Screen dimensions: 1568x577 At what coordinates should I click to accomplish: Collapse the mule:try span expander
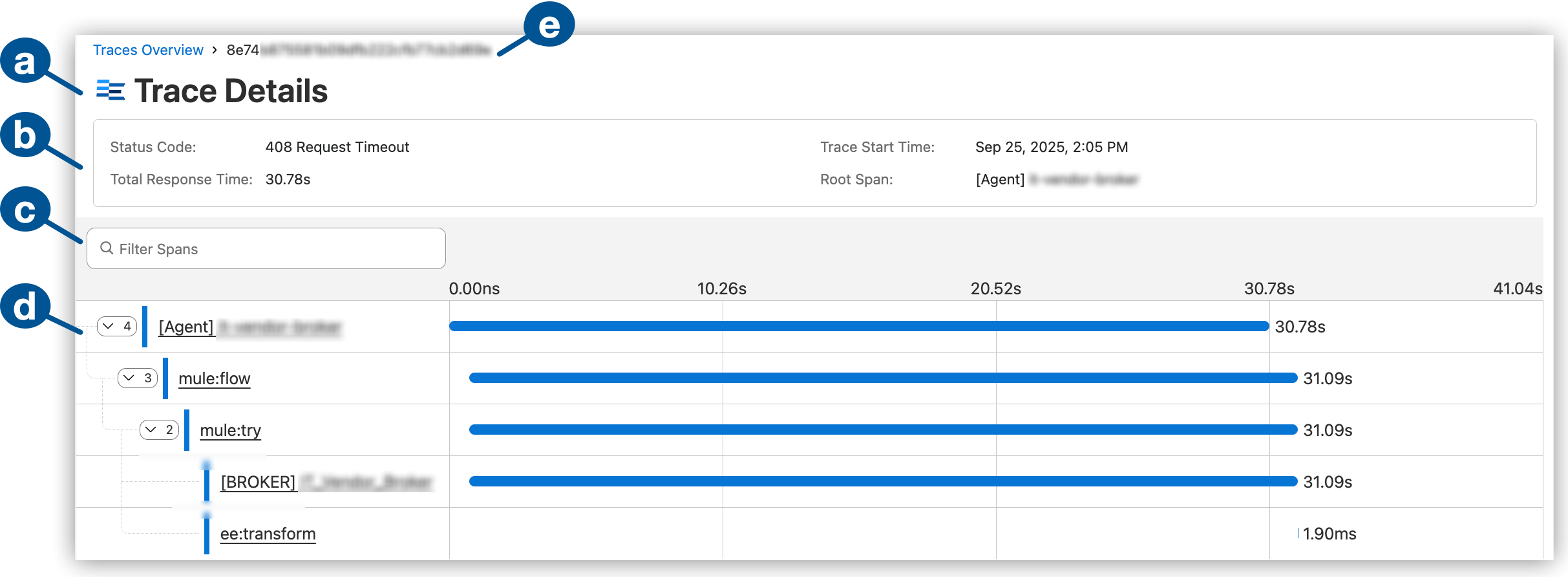pos(159,430)
